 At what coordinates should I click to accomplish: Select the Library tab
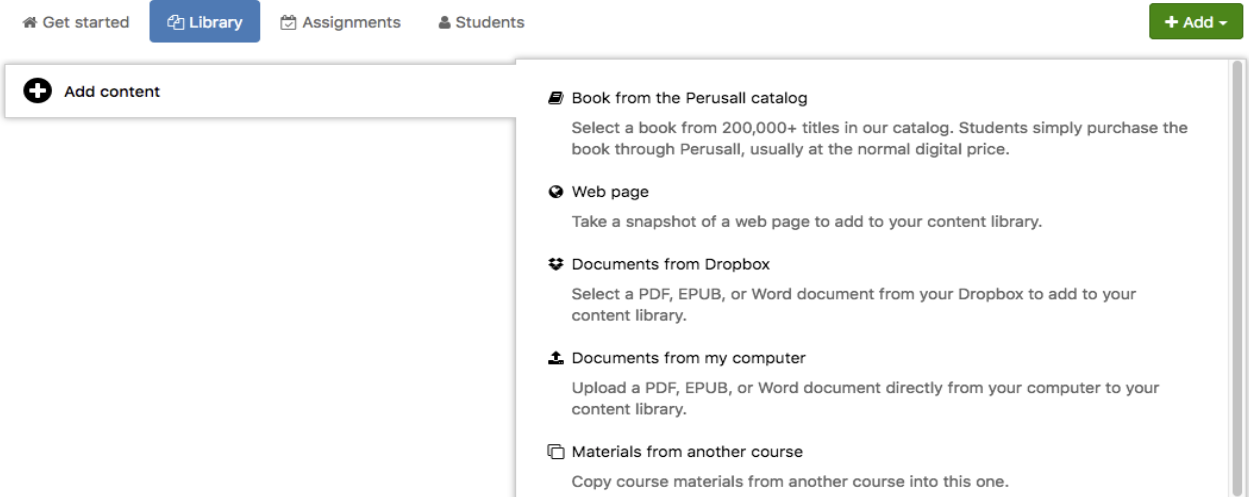point(205,22)
